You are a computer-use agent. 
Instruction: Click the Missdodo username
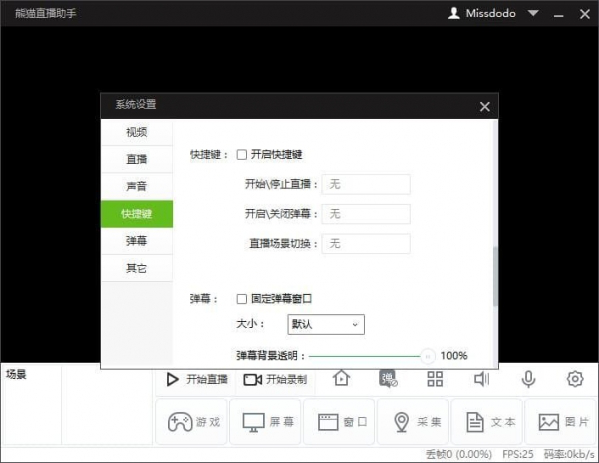tap(491, 13)
